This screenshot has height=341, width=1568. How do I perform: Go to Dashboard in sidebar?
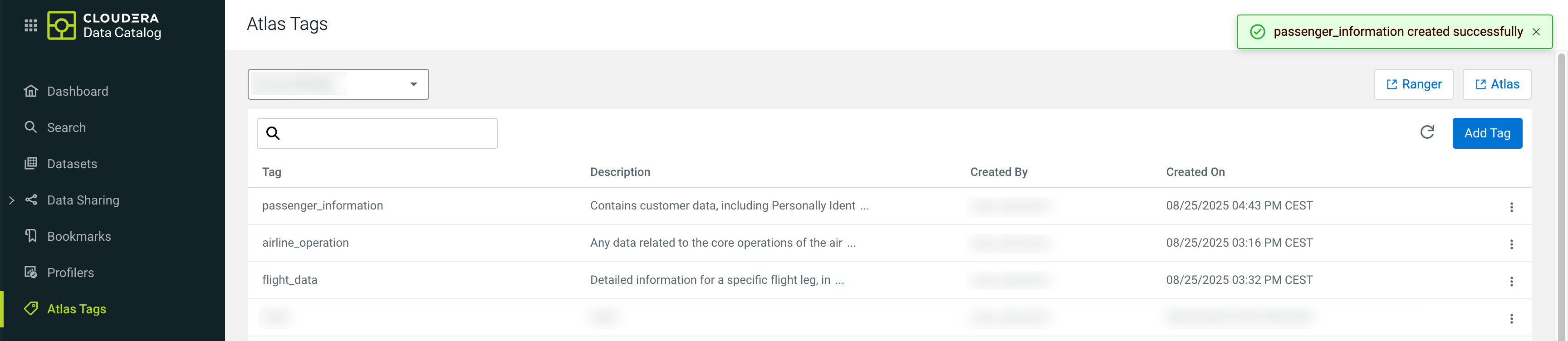pyautogui.click(x=77, y=91)
